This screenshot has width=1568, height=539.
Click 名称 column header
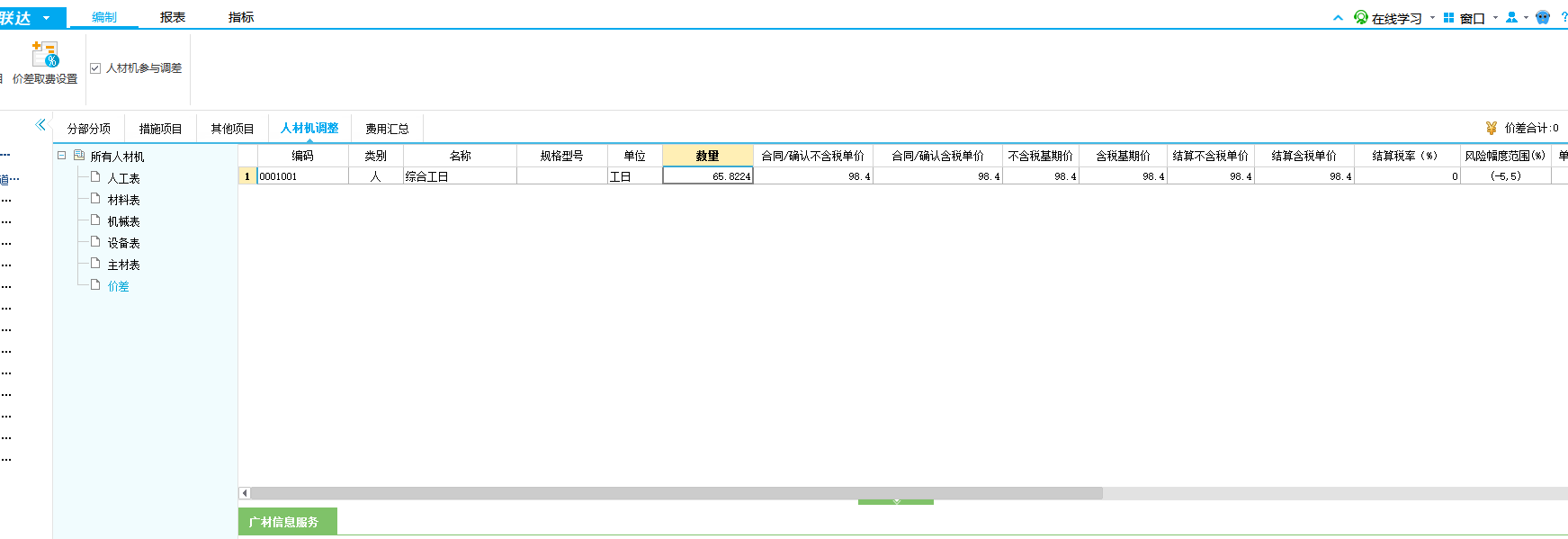pos(461,156)
